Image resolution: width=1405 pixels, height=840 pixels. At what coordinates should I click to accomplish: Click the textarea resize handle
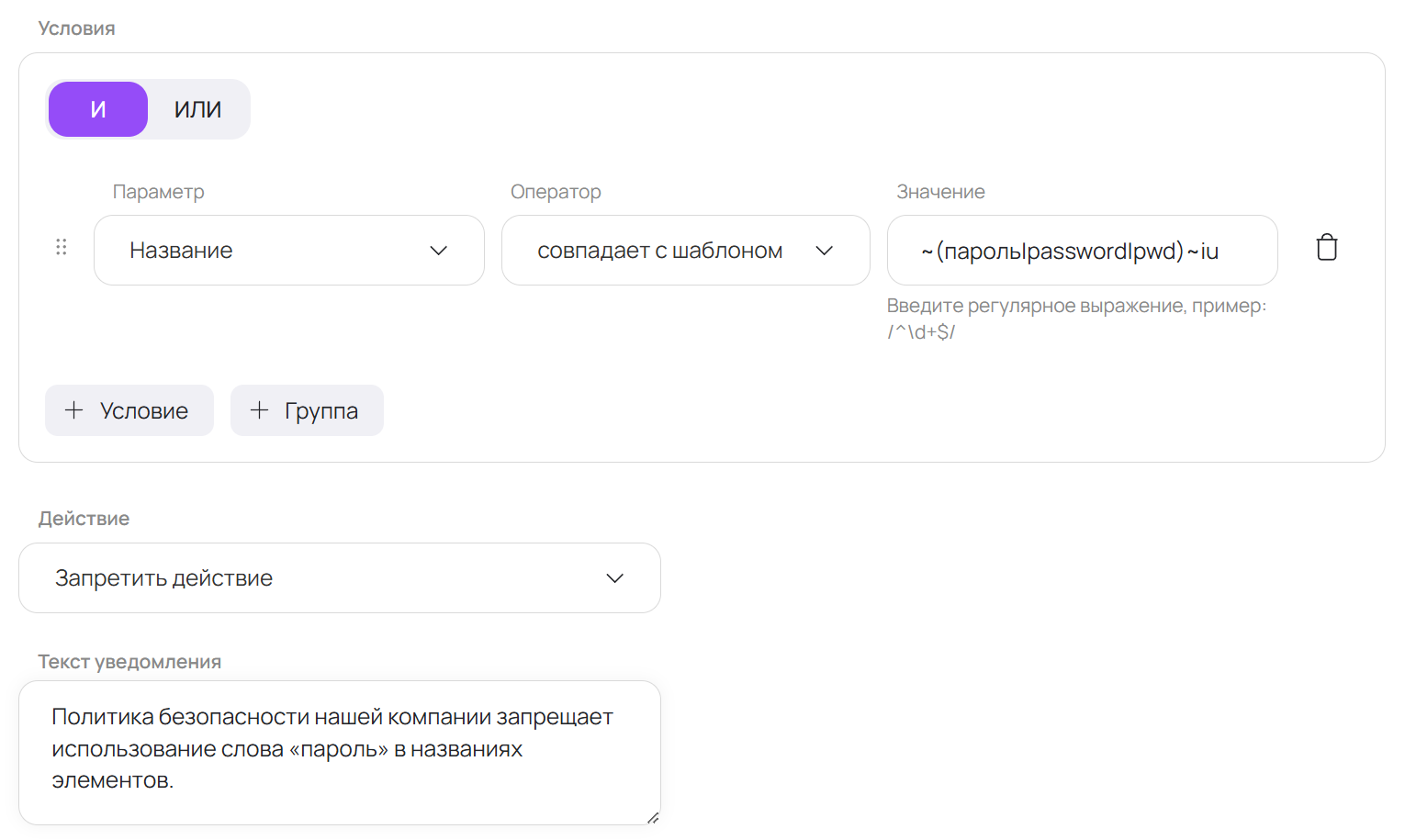(654, 818)
